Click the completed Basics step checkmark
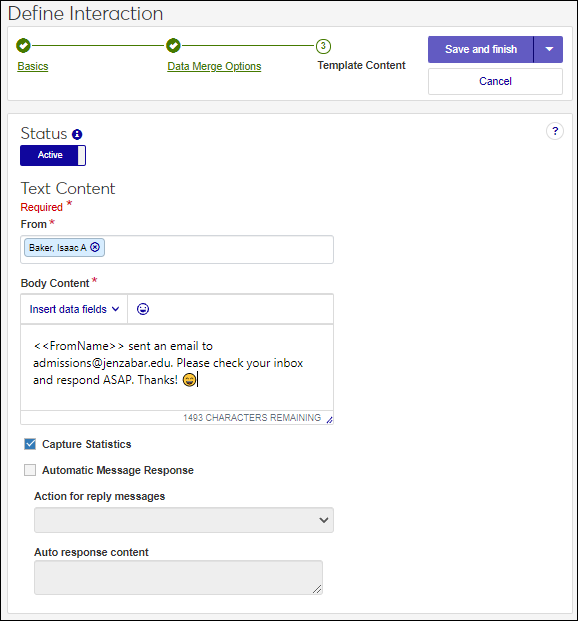 click(x=23, y=46)
